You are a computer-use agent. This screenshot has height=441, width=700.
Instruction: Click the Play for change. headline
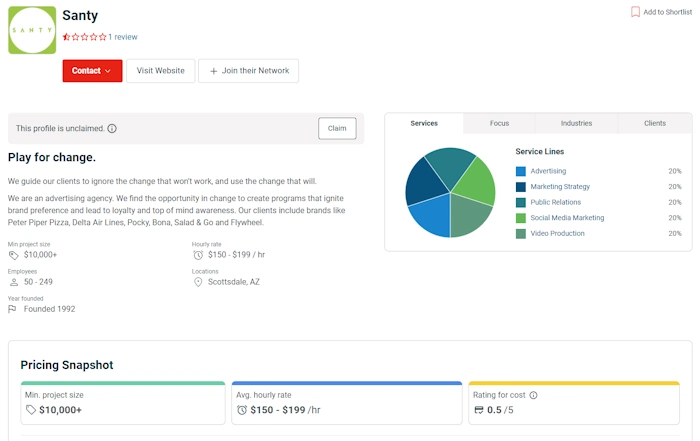click(x=52, y=158)
